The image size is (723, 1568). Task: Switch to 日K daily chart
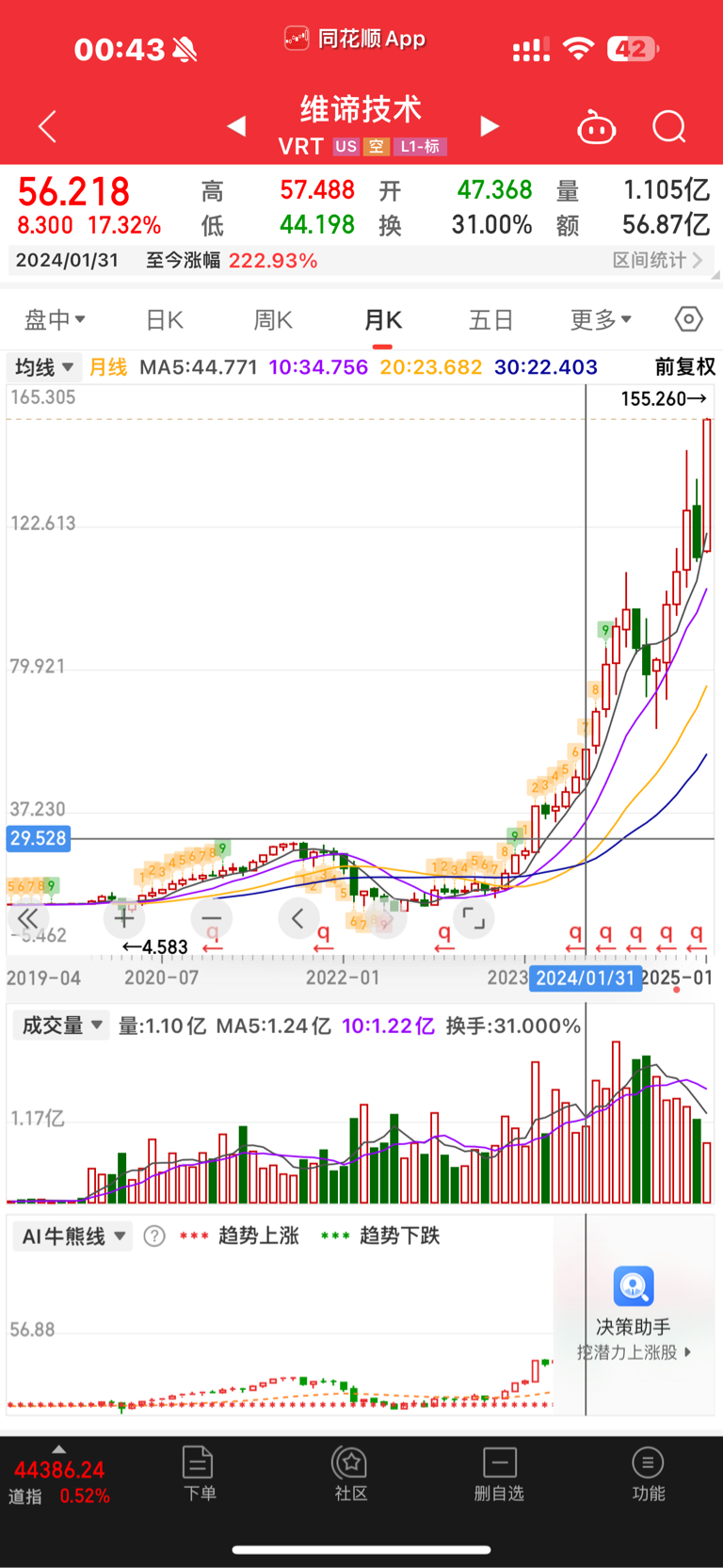[165, 320]
